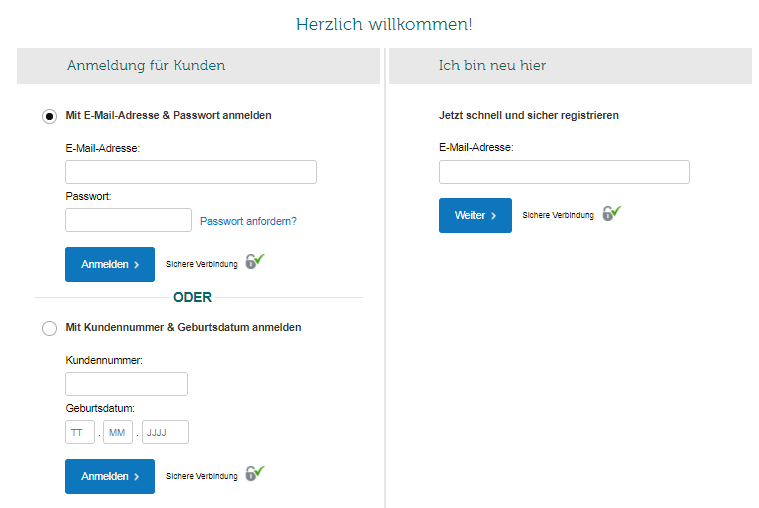Click the Ich bin neu hier header

[x=492, y=66]
